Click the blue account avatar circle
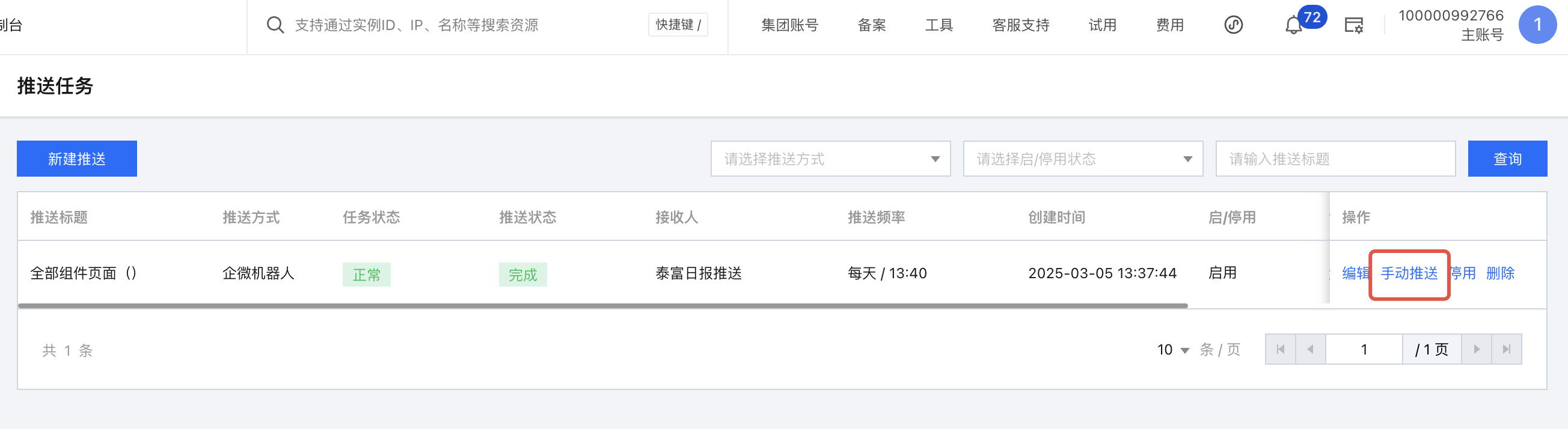The width and height of the screenshot is (1568, 429). [1537, 25]
